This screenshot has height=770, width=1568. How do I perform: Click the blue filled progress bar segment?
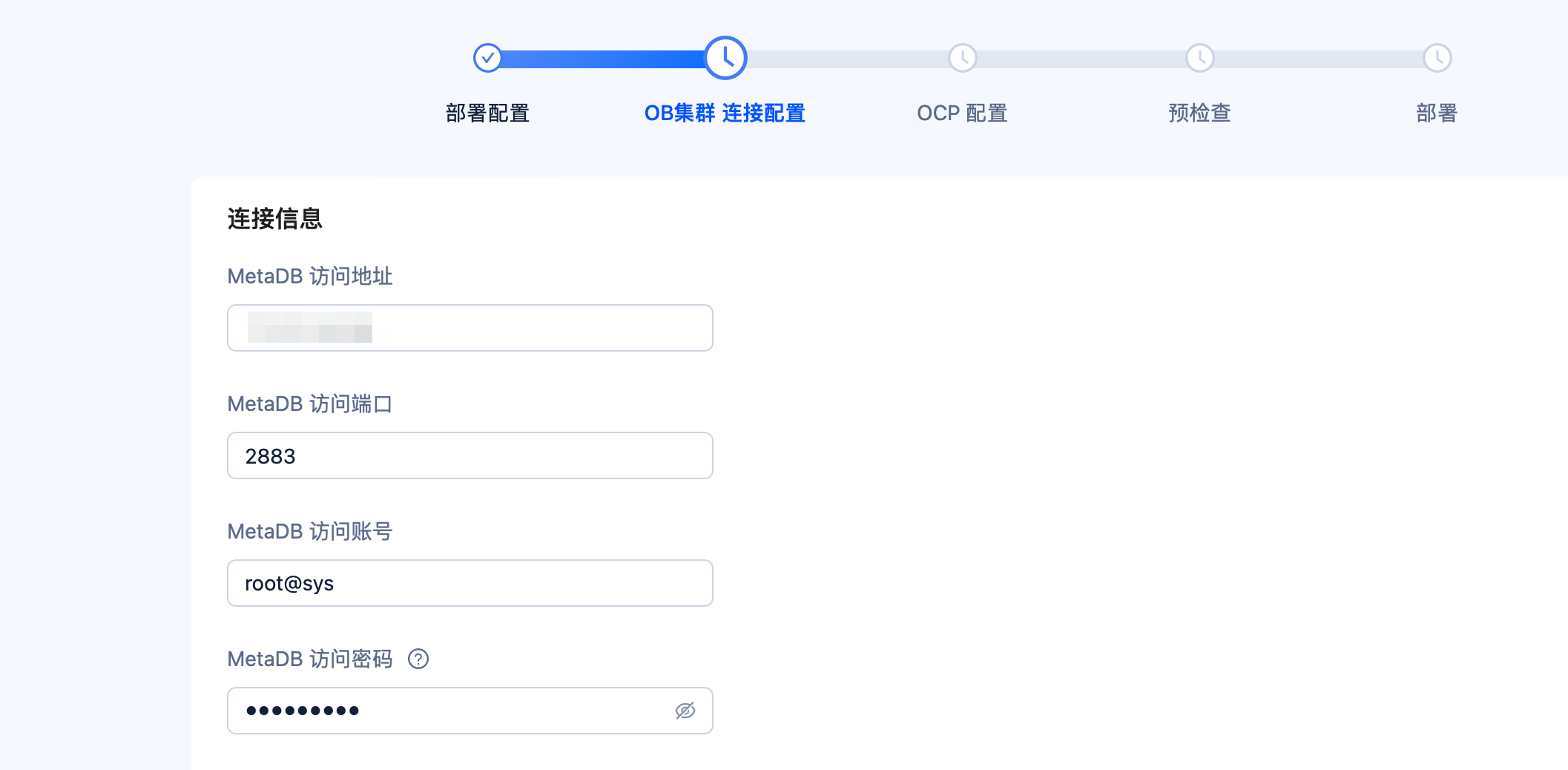point(603,59)
